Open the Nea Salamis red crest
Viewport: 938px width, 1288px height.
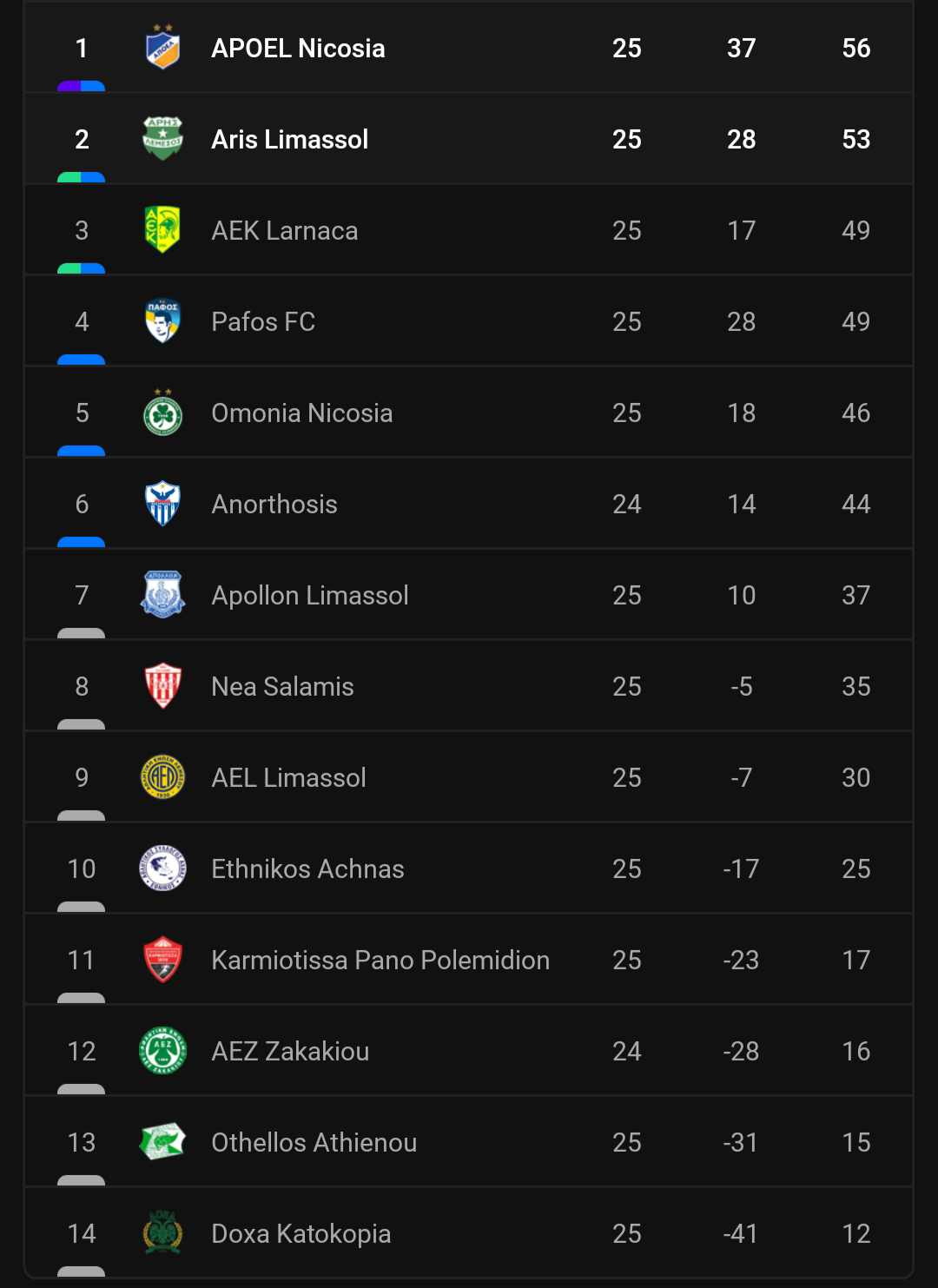click(x=162, y=686)
